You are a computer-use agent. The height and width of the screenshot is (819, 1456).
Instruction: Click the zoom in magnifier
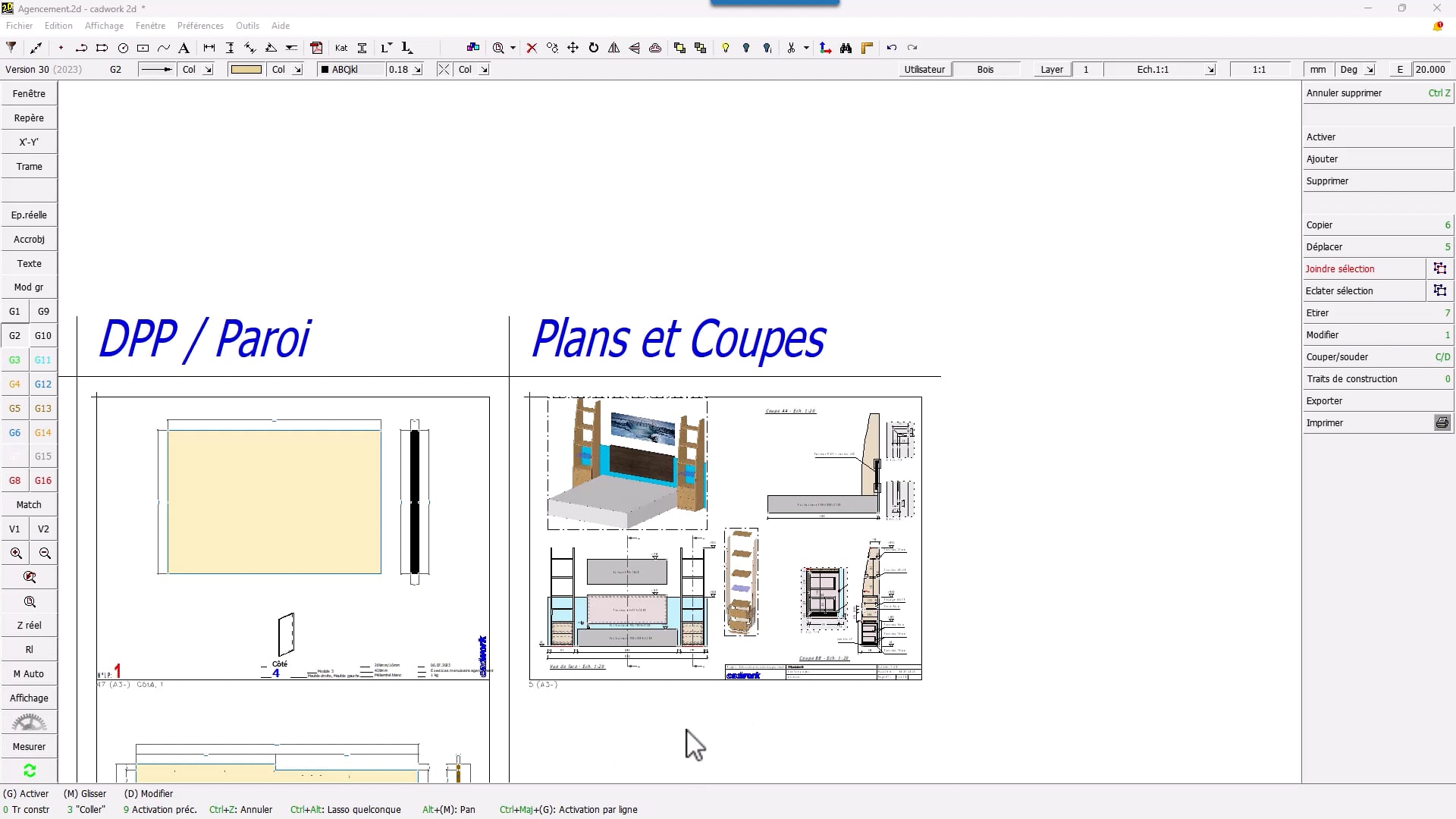point(16,553)
